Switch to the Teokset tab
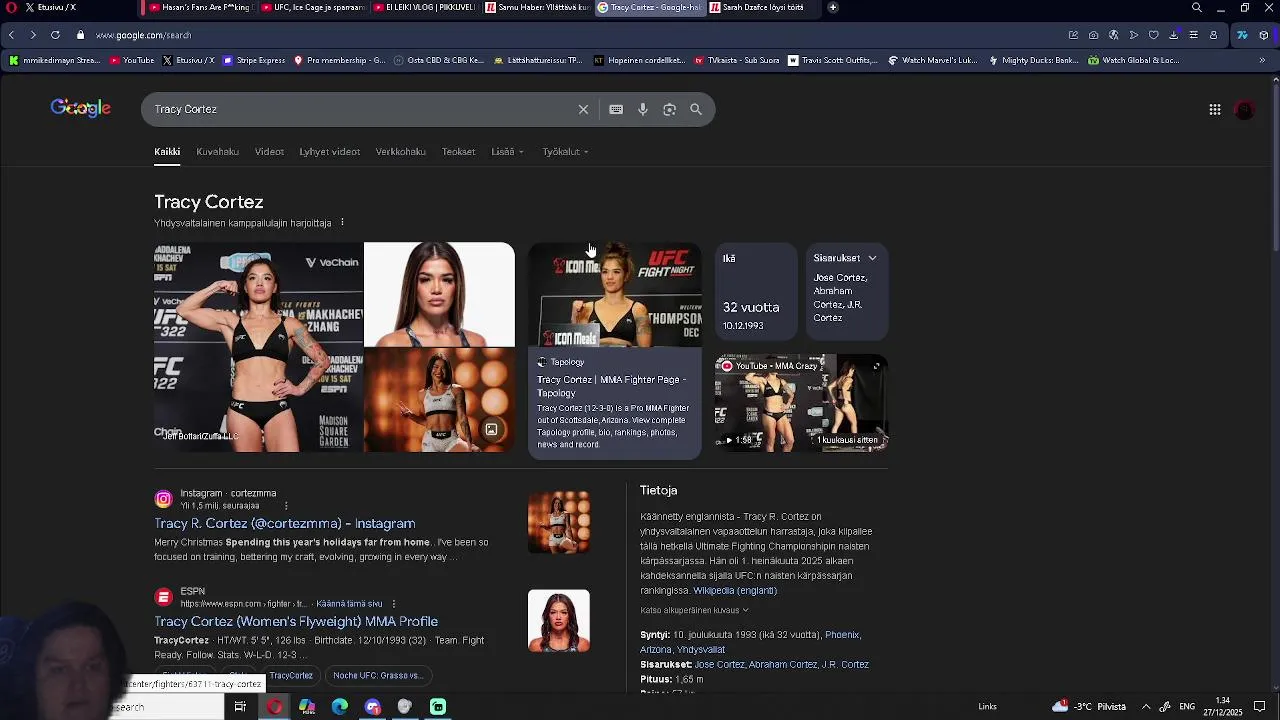Image resolution: width=1280 pixels, height=720 pixels. [458, 152]
